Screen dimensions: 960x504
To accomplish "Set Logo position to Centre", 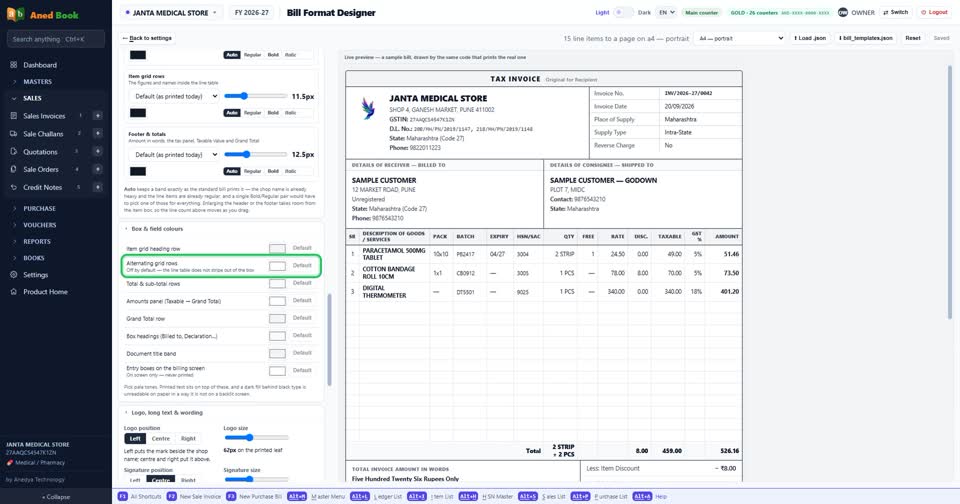I will (x=160, y=438).
